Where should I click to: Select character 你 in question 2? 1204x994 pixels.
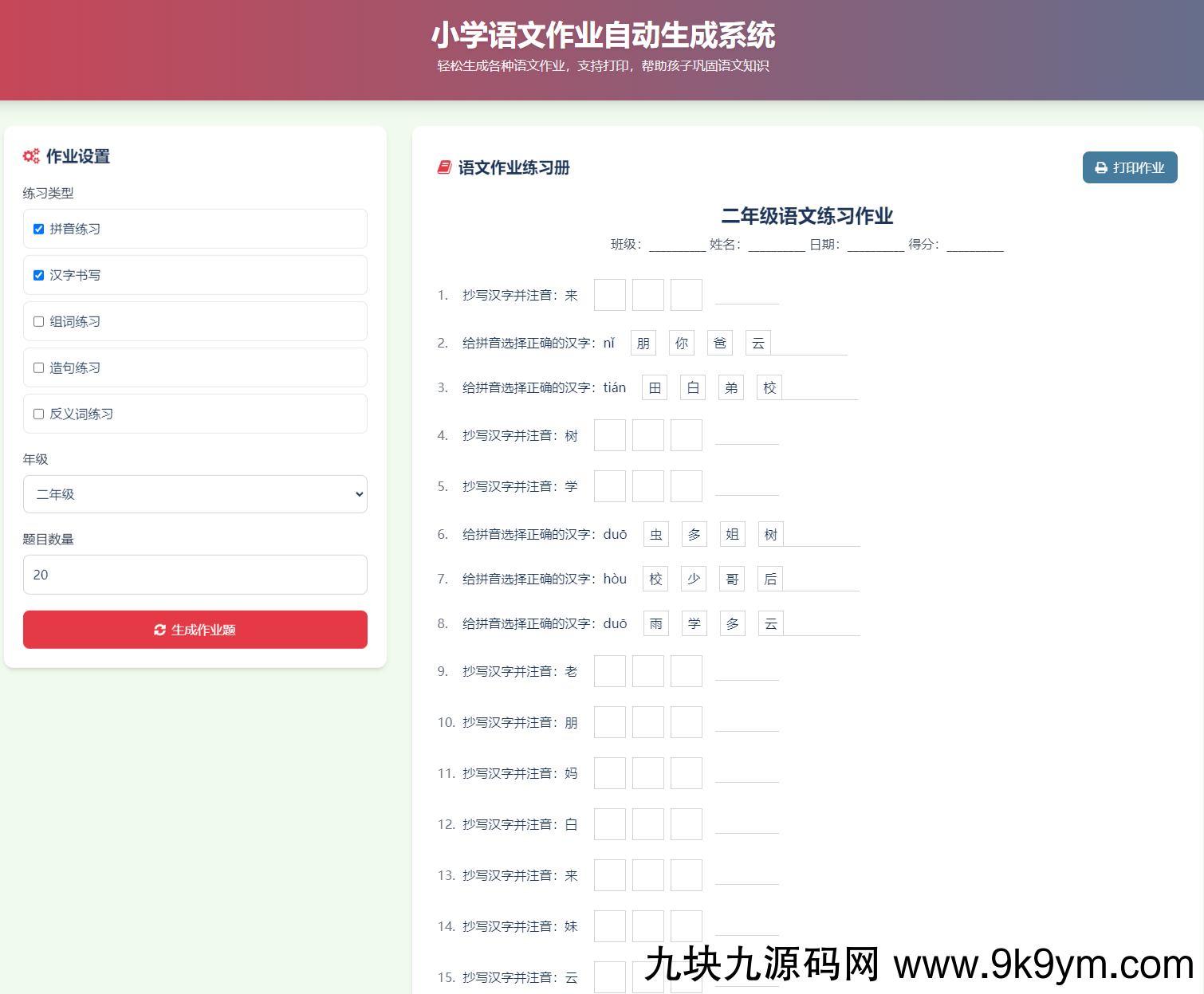pos(681,342)
